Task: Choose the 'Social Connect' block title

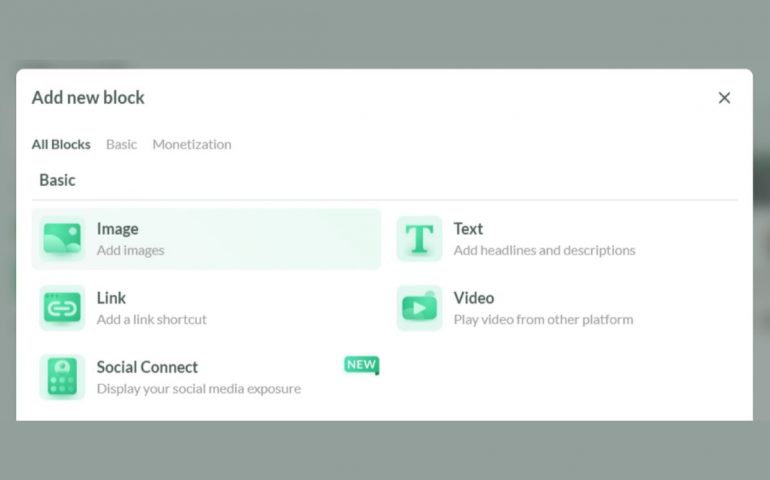Action: (147, 367)
